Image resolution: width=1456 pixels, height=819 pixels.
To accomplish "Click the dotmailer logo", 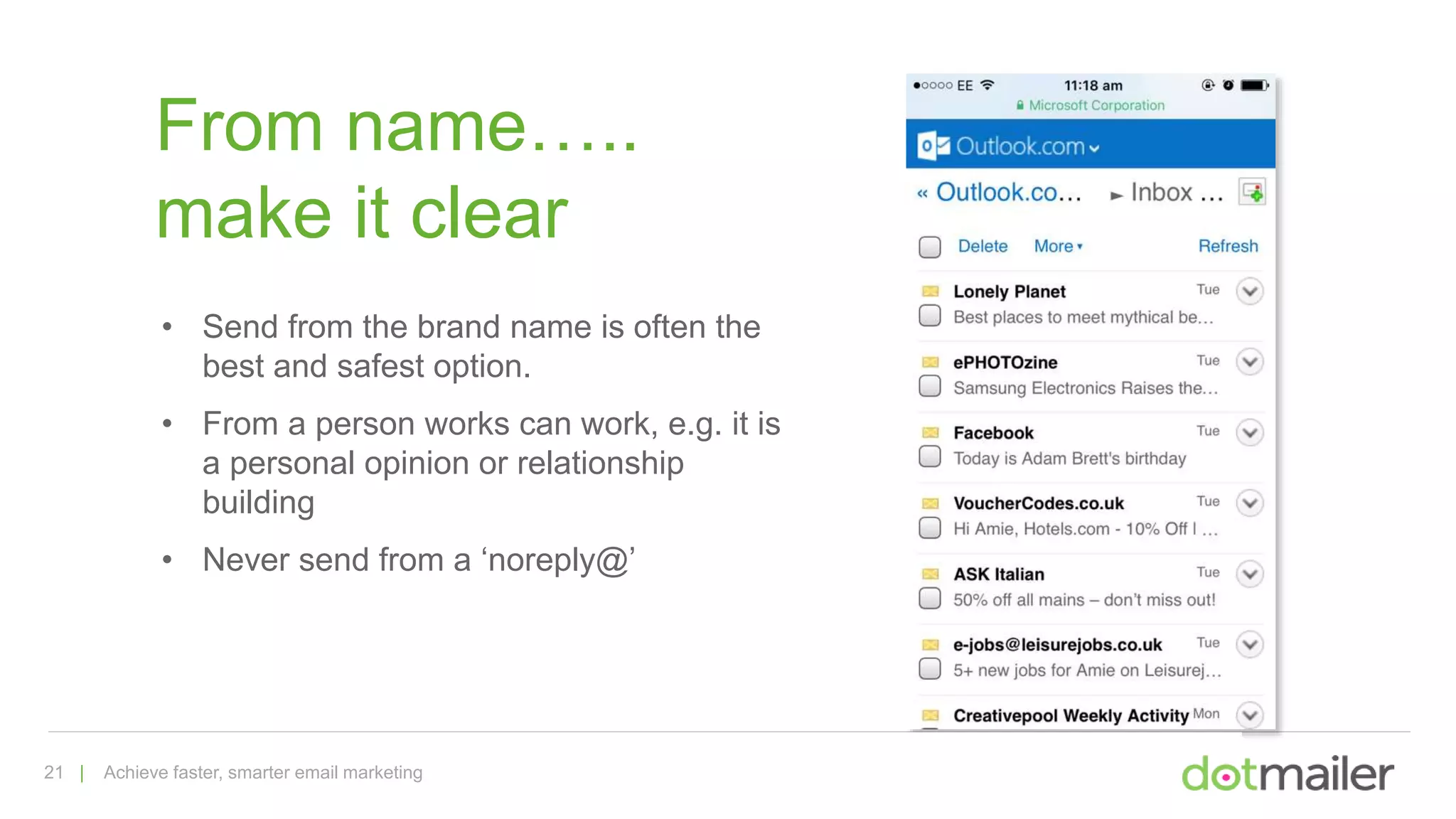I will (x=1288, y=773).
